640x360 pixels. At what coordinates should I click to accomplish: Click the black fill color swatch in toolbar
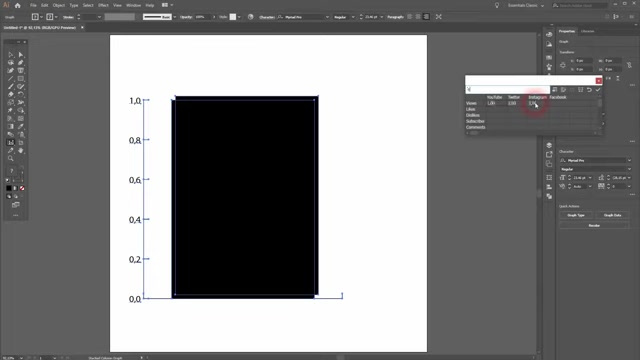pos(9,188)
